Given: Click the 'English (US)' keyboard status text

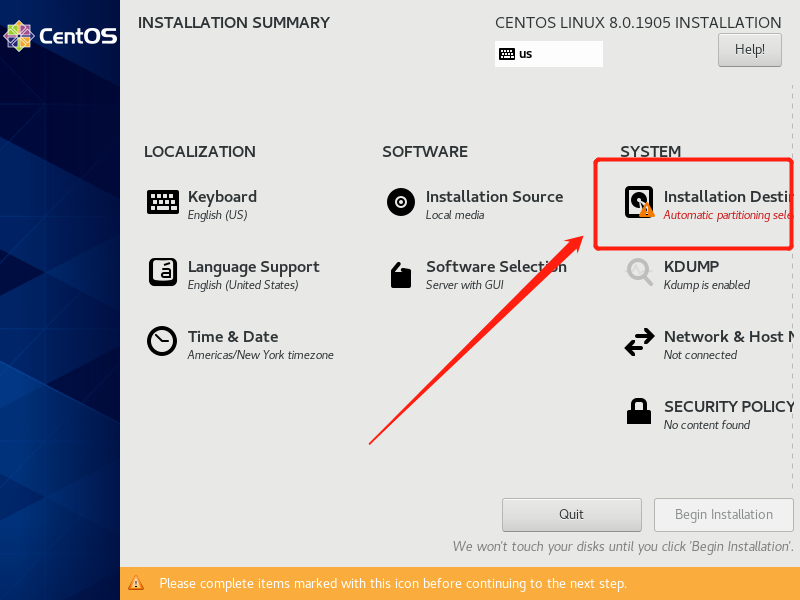Looking at the screenshot, I should (x=217, y=215).
